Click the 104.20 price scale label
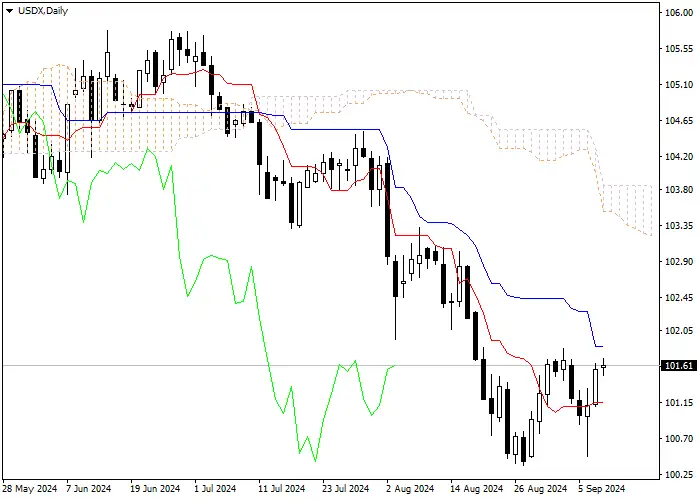This screenshot has height=500, width=700. [x=679, y=157]
